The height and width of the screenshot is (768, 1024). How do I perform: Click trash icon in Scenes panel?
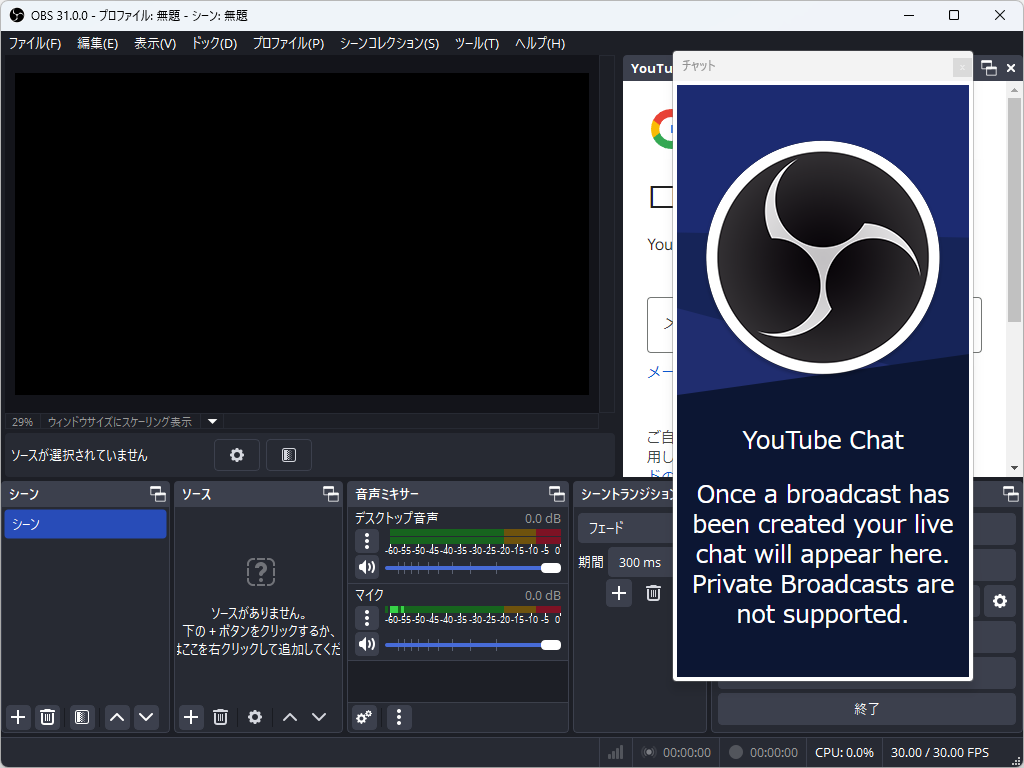[47, 717]
